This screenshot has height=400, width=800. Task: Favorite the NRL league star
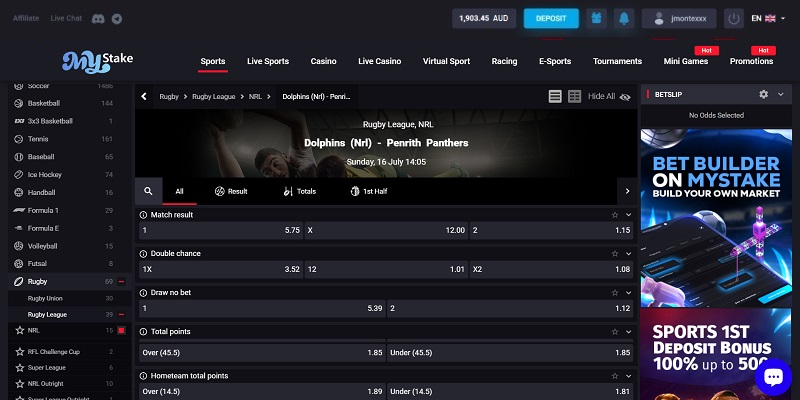(20, 331)
